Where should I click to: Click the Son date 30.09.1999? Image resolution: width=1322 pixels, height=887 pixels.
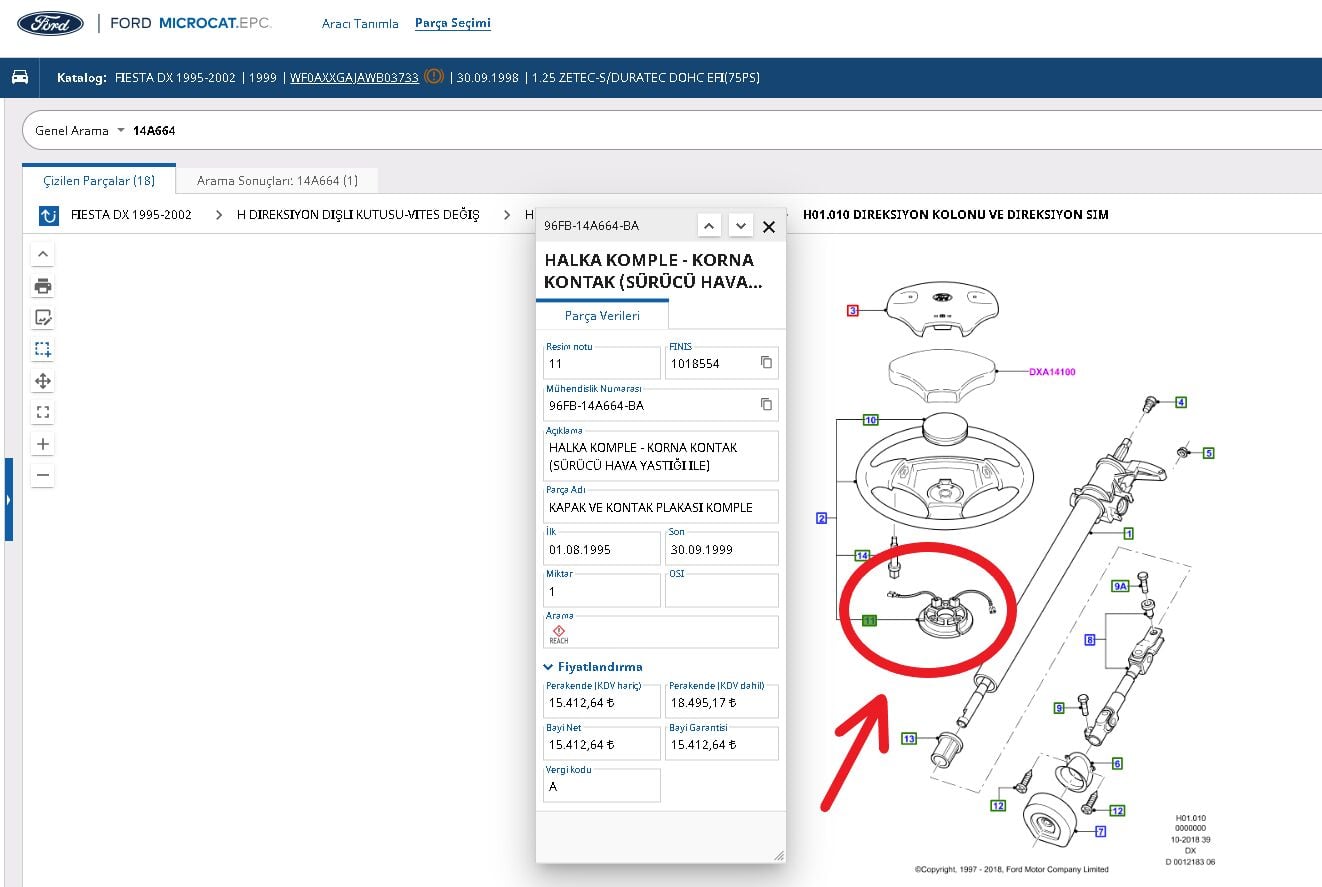(721, 549)
